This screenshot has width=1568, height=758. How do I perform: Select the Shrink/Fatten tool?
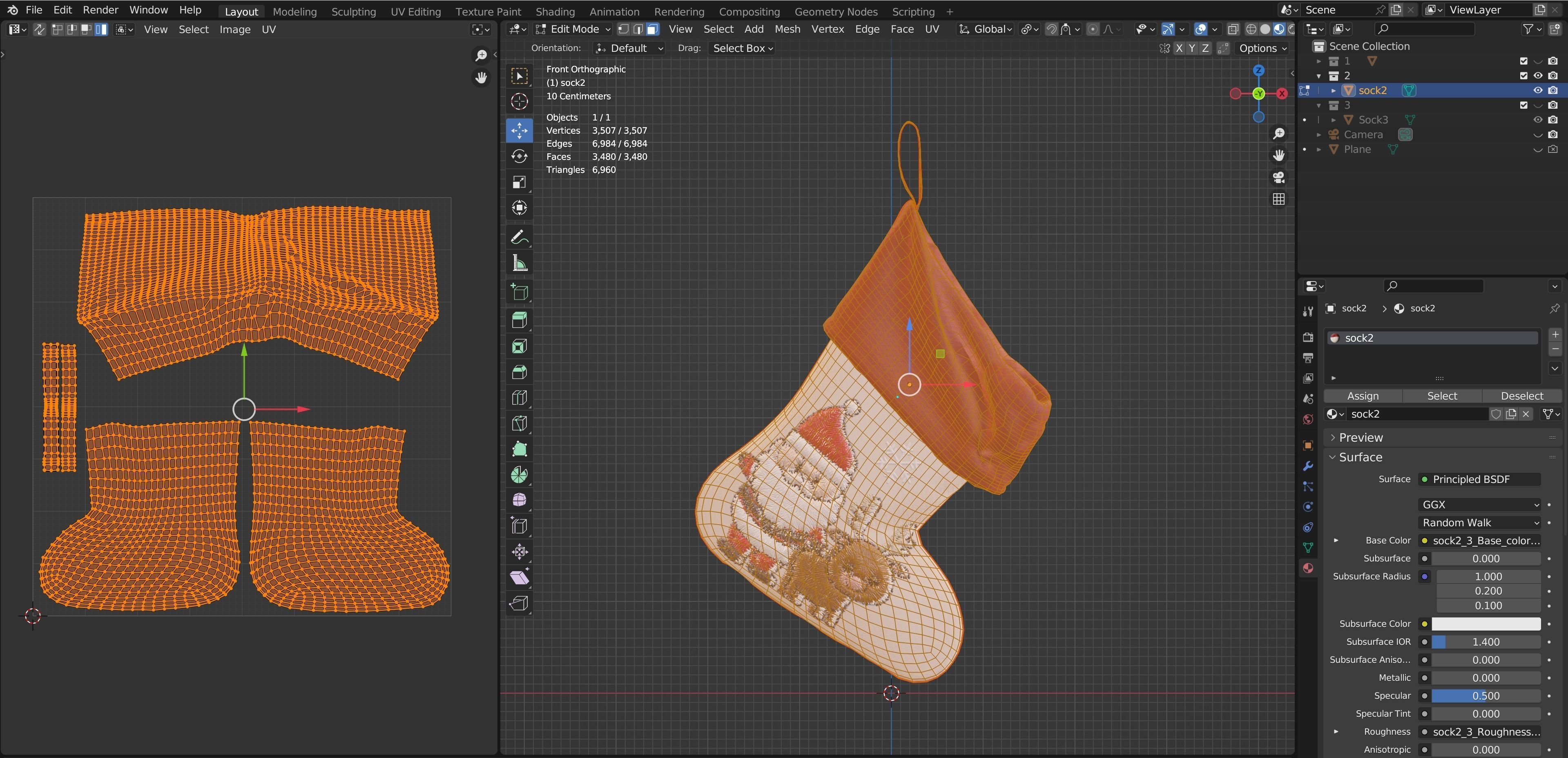[x=519, y=552]
